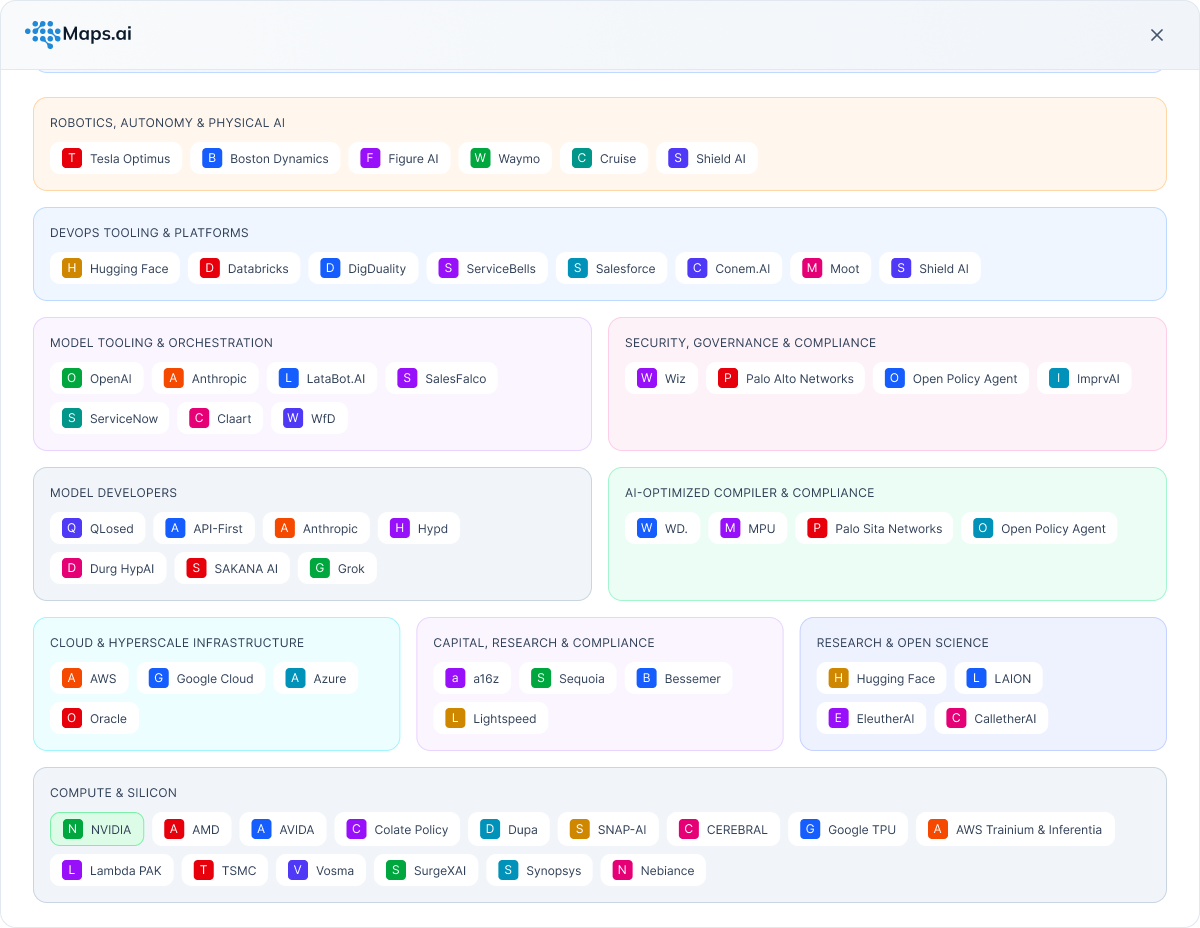Click the H icon beside Hugging Face in DevOps
The image size is (1200, 928).
pos(71,268)
